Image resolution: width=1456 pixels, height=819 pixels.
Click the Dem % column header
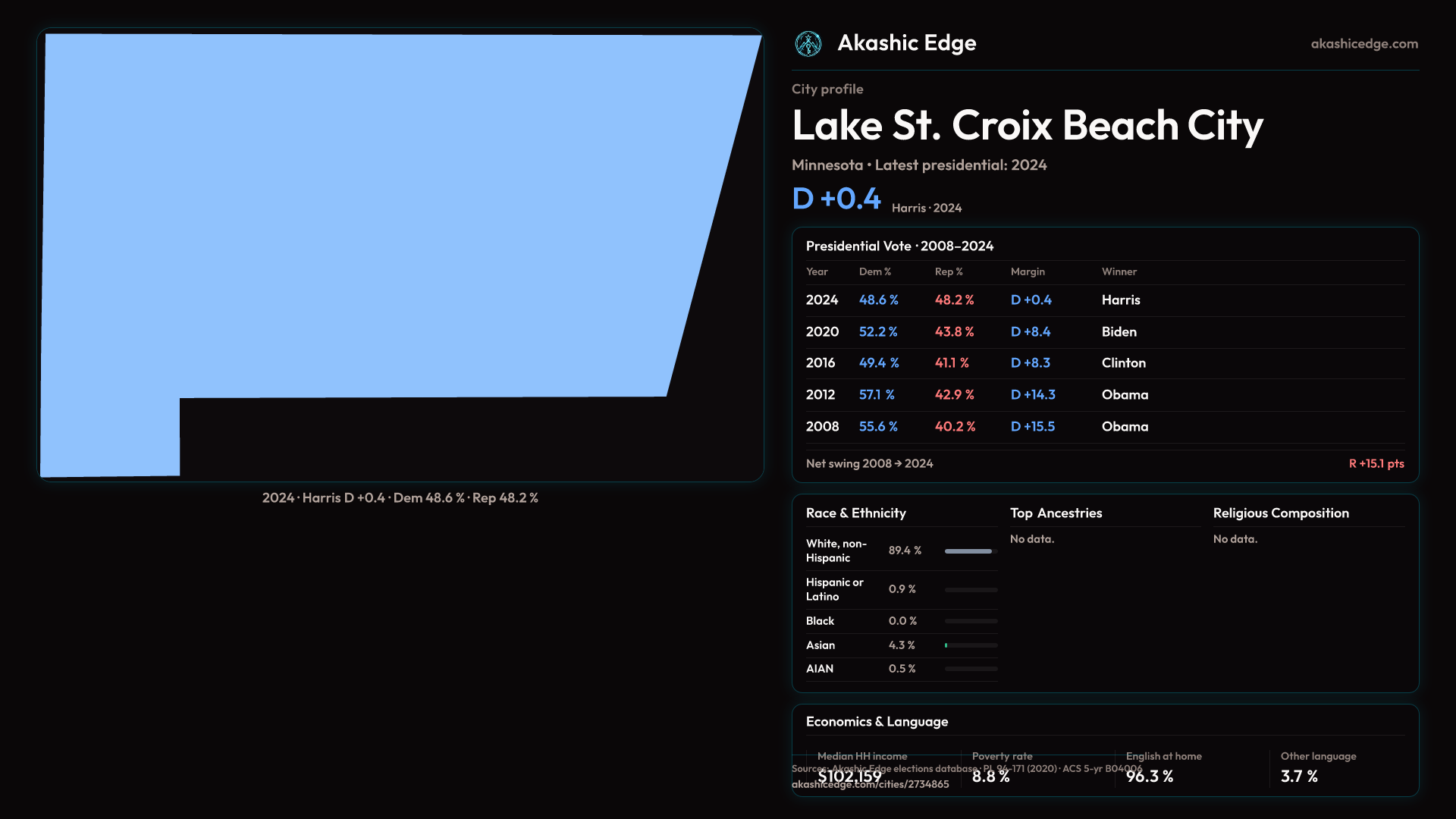point(874,271)
